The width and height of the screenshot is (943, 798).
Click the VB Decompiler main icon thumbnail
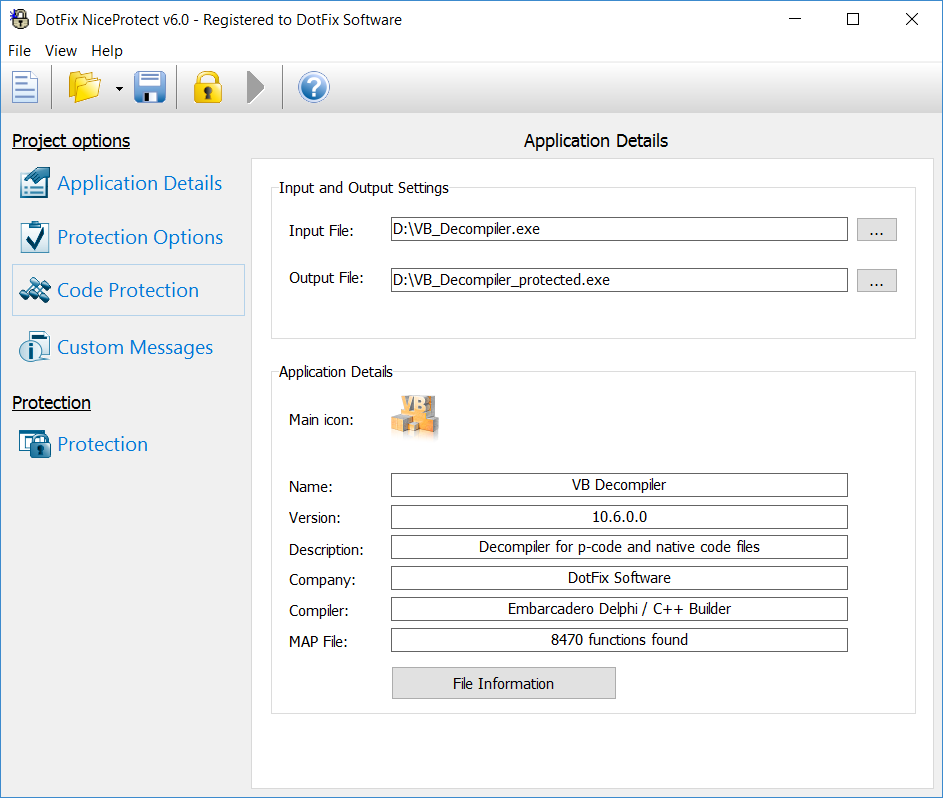coord(414,416)
